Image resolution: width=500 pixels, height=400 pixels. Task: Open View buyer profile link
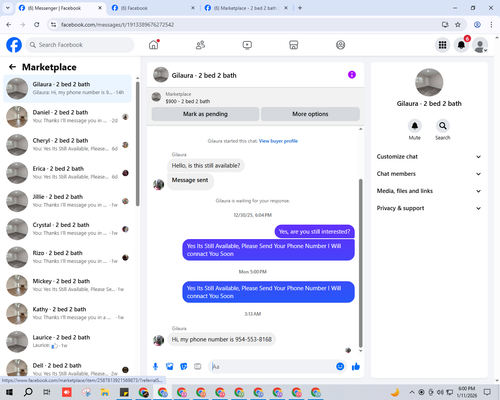coord(278,141)
